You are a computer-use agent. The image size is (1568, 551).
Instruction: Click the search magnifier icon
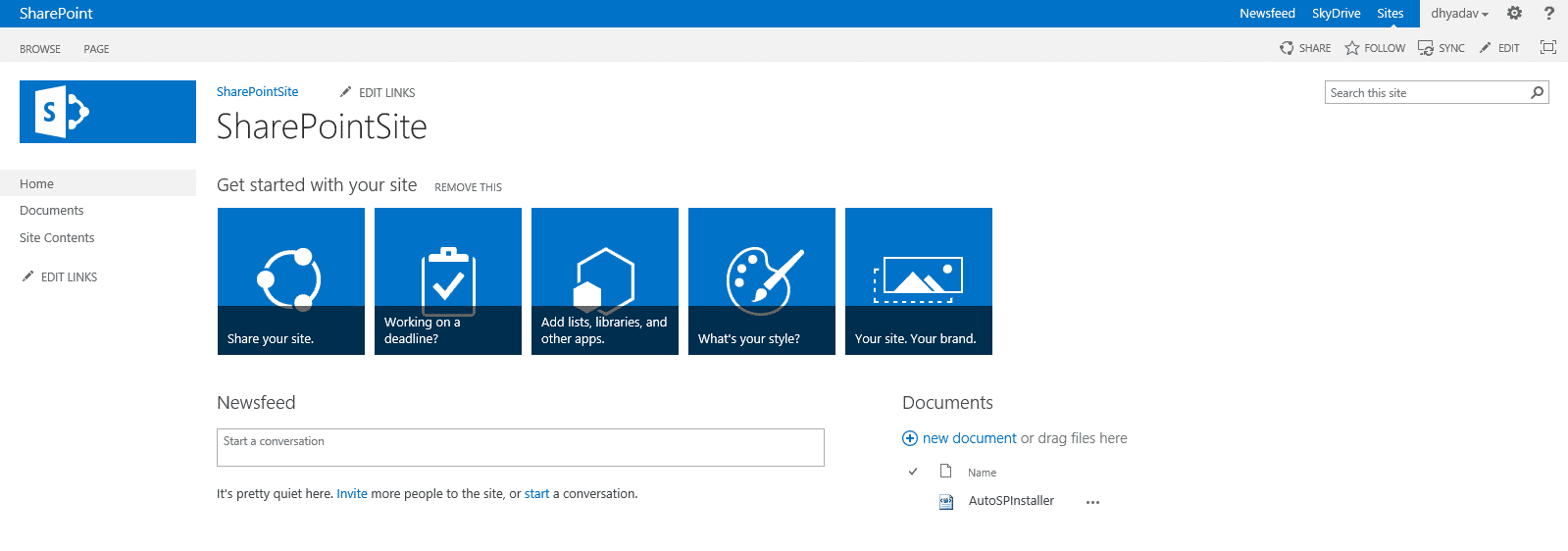pos(1538,92)
